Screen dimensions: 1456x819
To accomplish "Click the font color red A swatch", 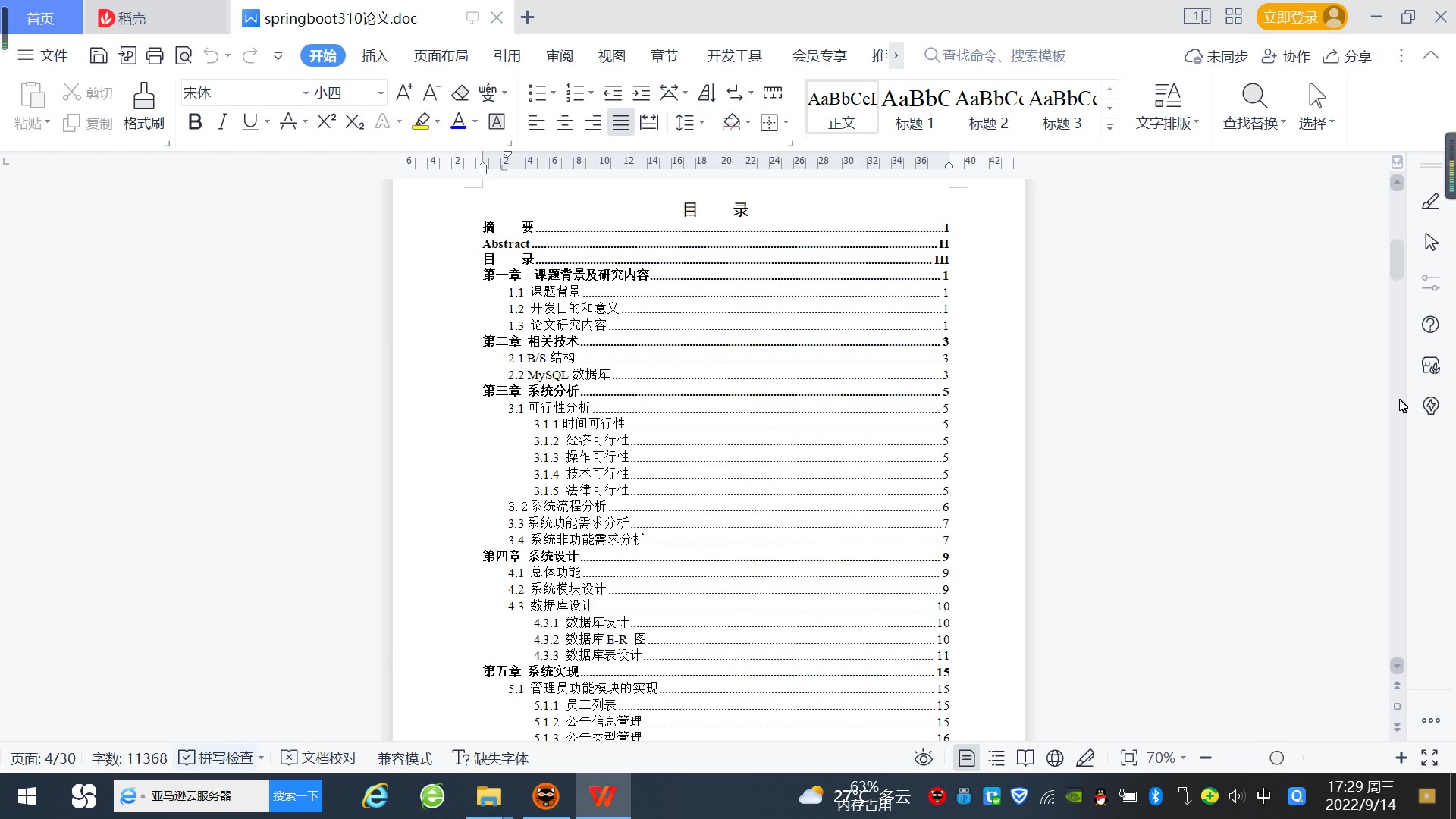I will coord(459,121).
